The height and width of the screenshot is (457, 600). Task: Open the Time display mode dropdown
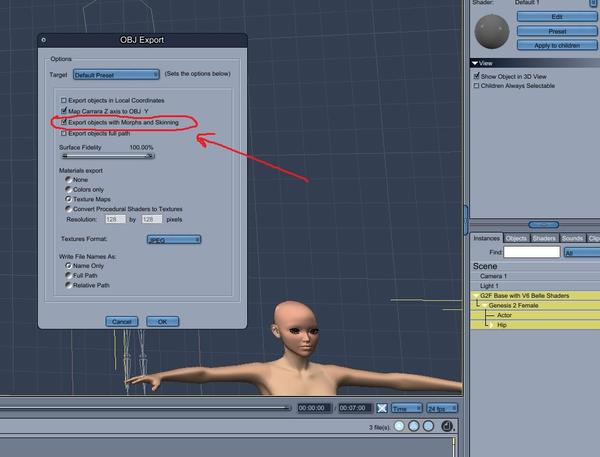point(406,408)
